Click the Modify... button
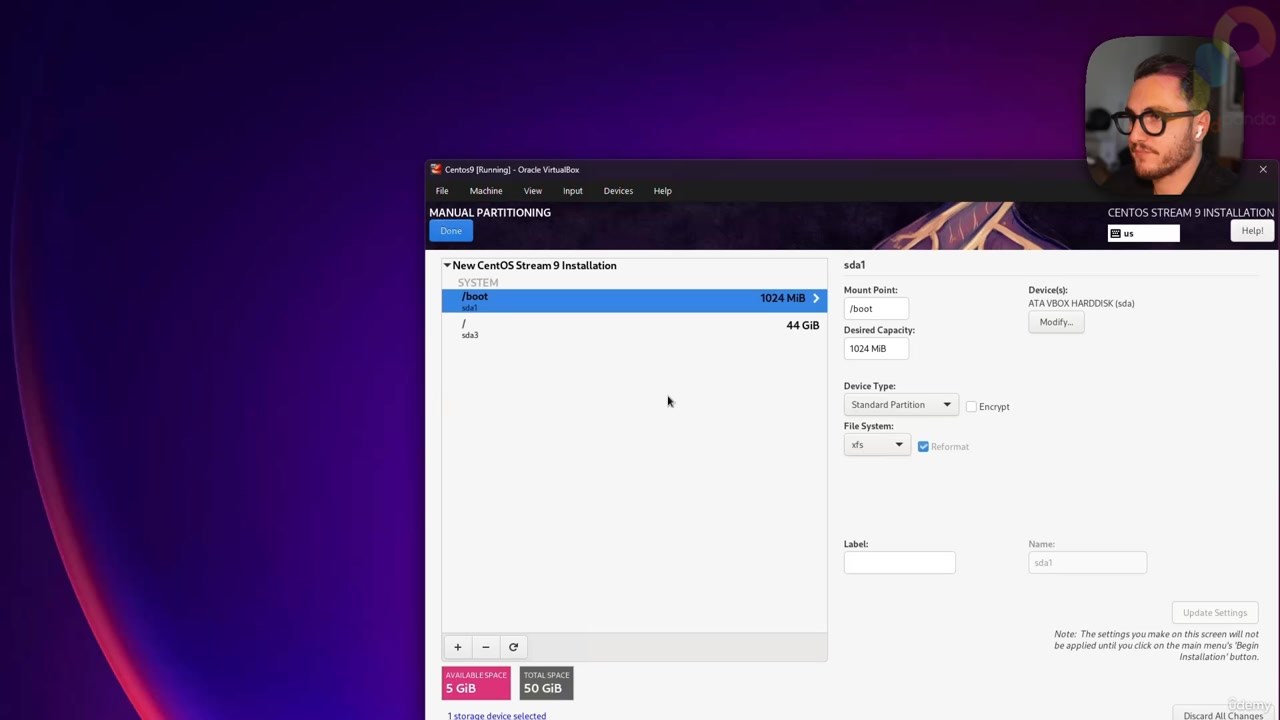 click(1056, 322)
